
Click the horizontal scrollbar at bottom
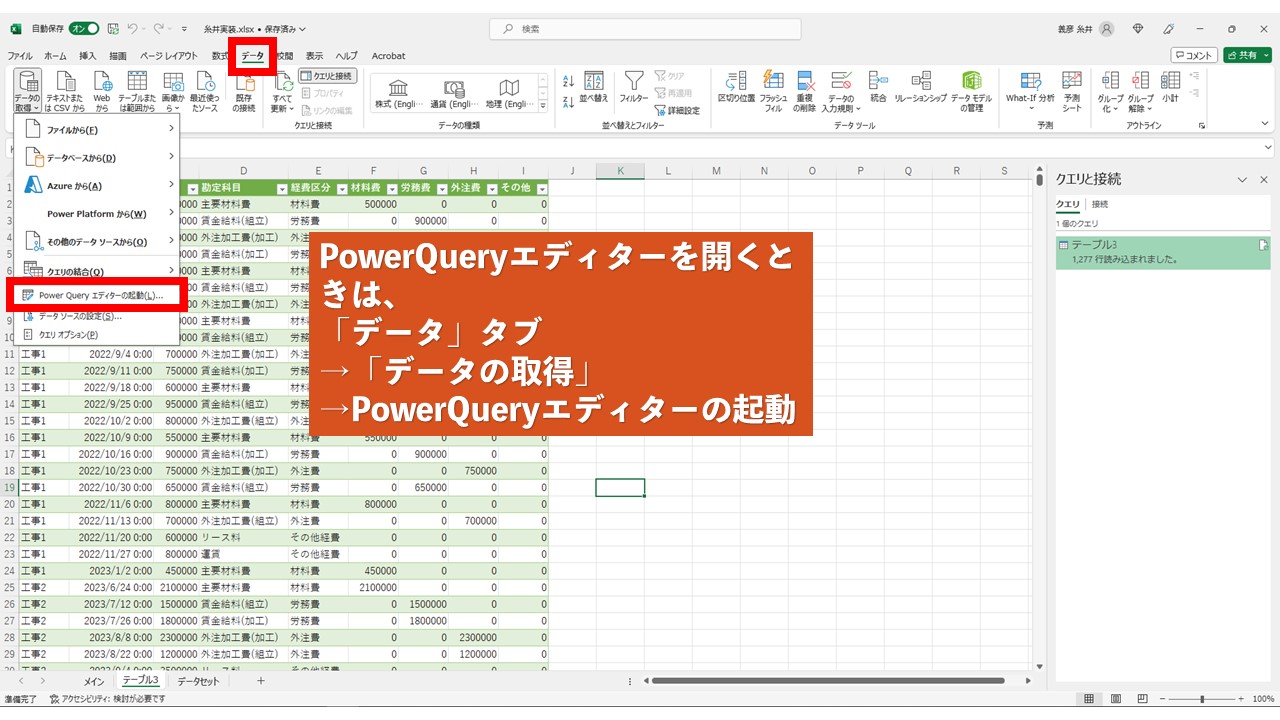(827, 681)
